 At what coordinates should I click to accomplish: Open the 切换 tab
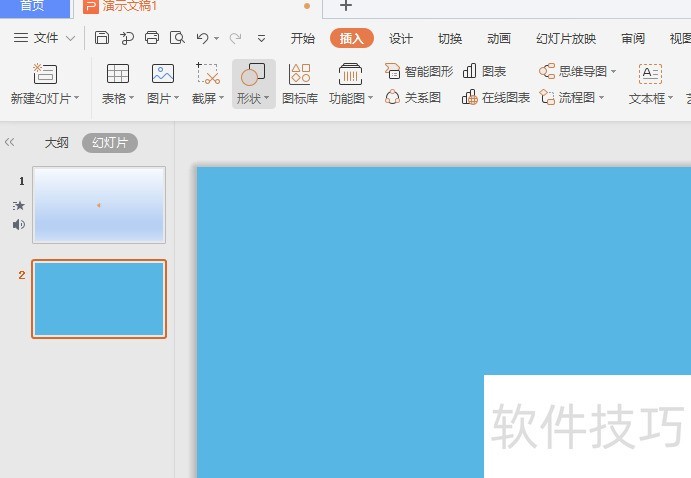coord(450,39)
